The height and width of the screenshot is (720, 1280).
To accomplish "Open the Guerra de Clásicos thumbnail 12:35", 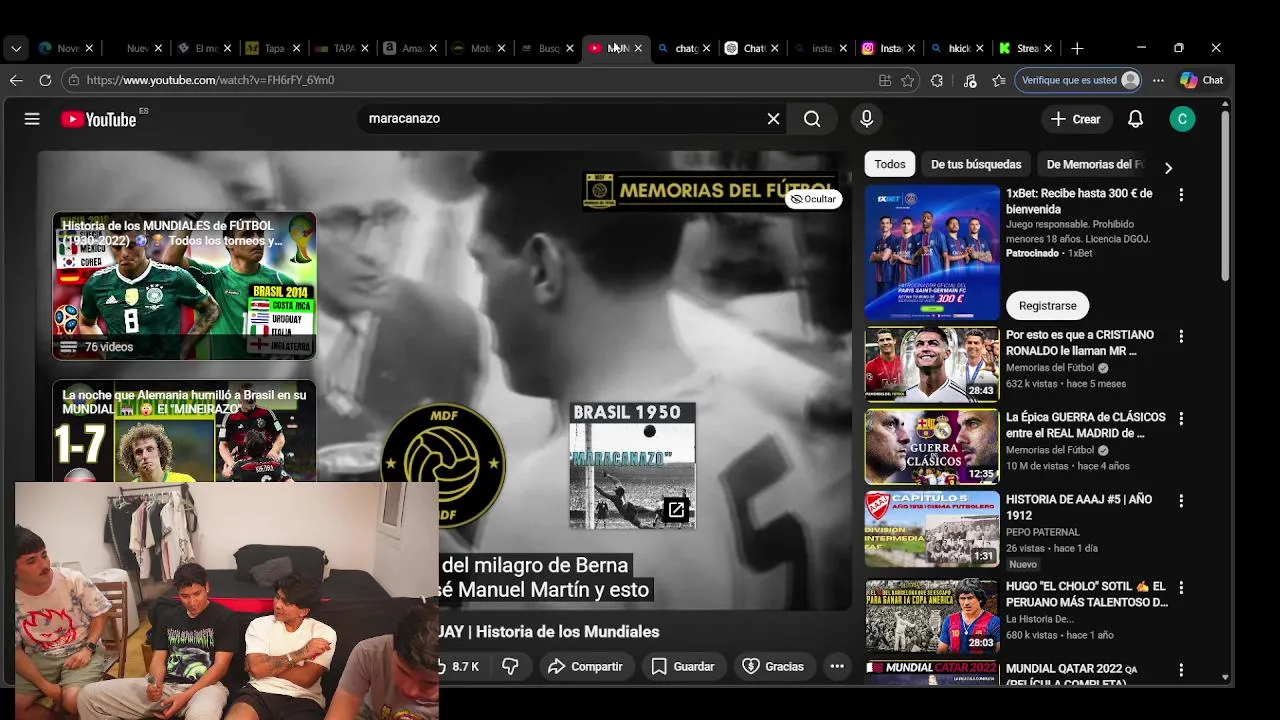I will click(x=932, y=446).
